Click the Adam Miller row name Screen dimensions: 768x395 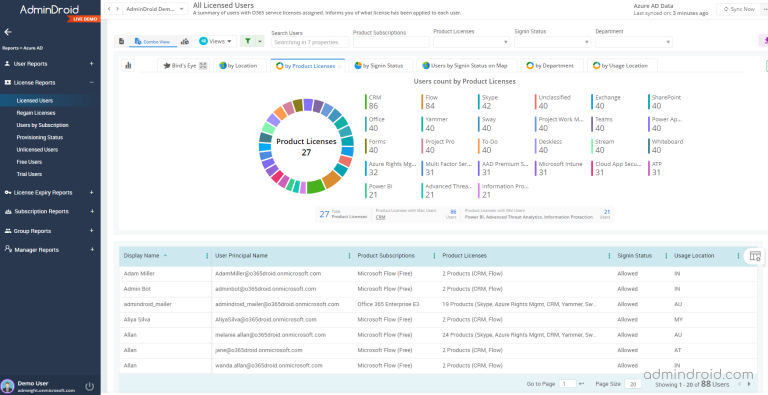pyautogui.click(x=139, y=273)
